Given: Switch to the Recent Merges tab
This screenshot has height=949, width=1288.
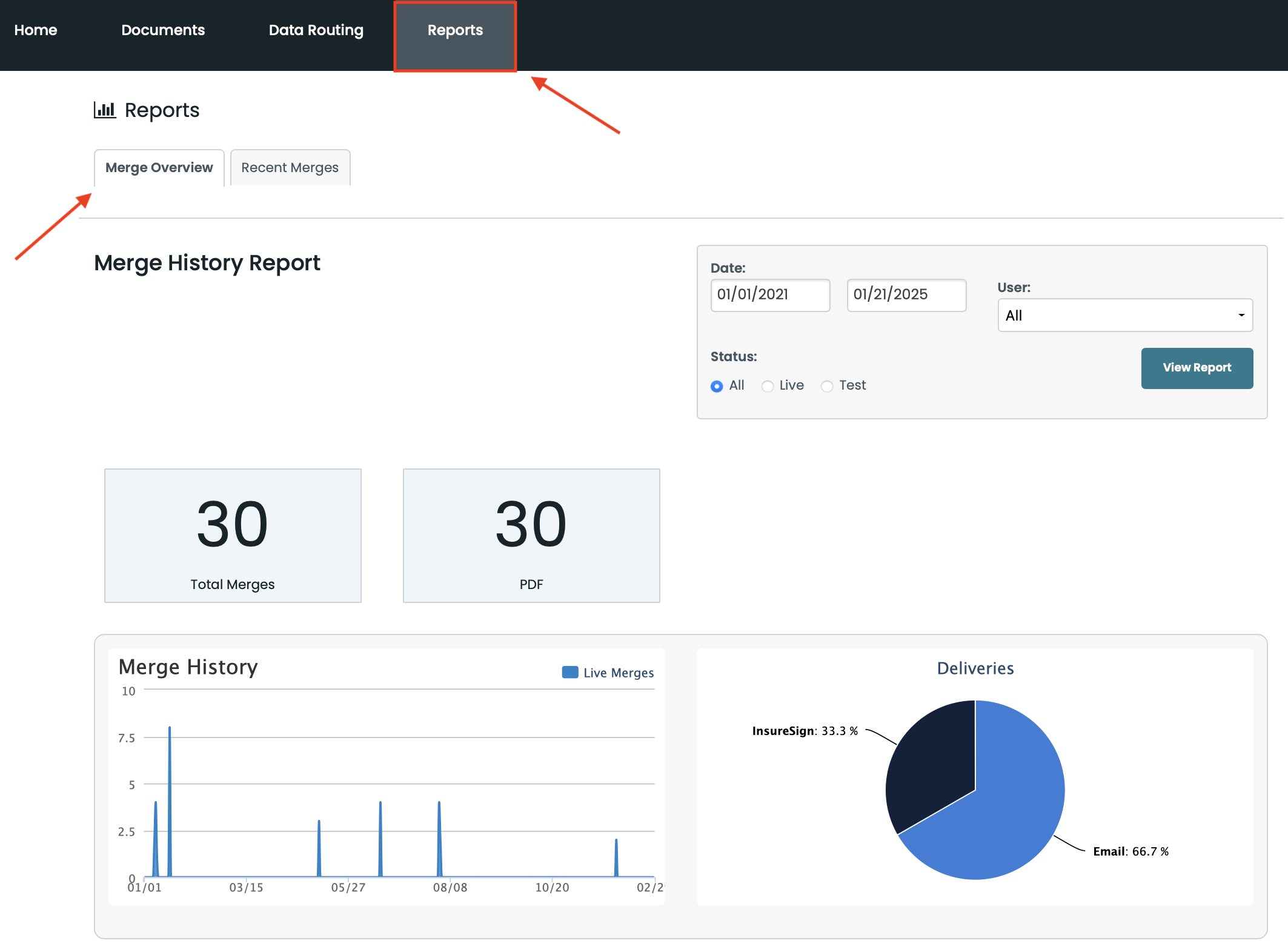Looking at the screenshot, I should 290,168.
